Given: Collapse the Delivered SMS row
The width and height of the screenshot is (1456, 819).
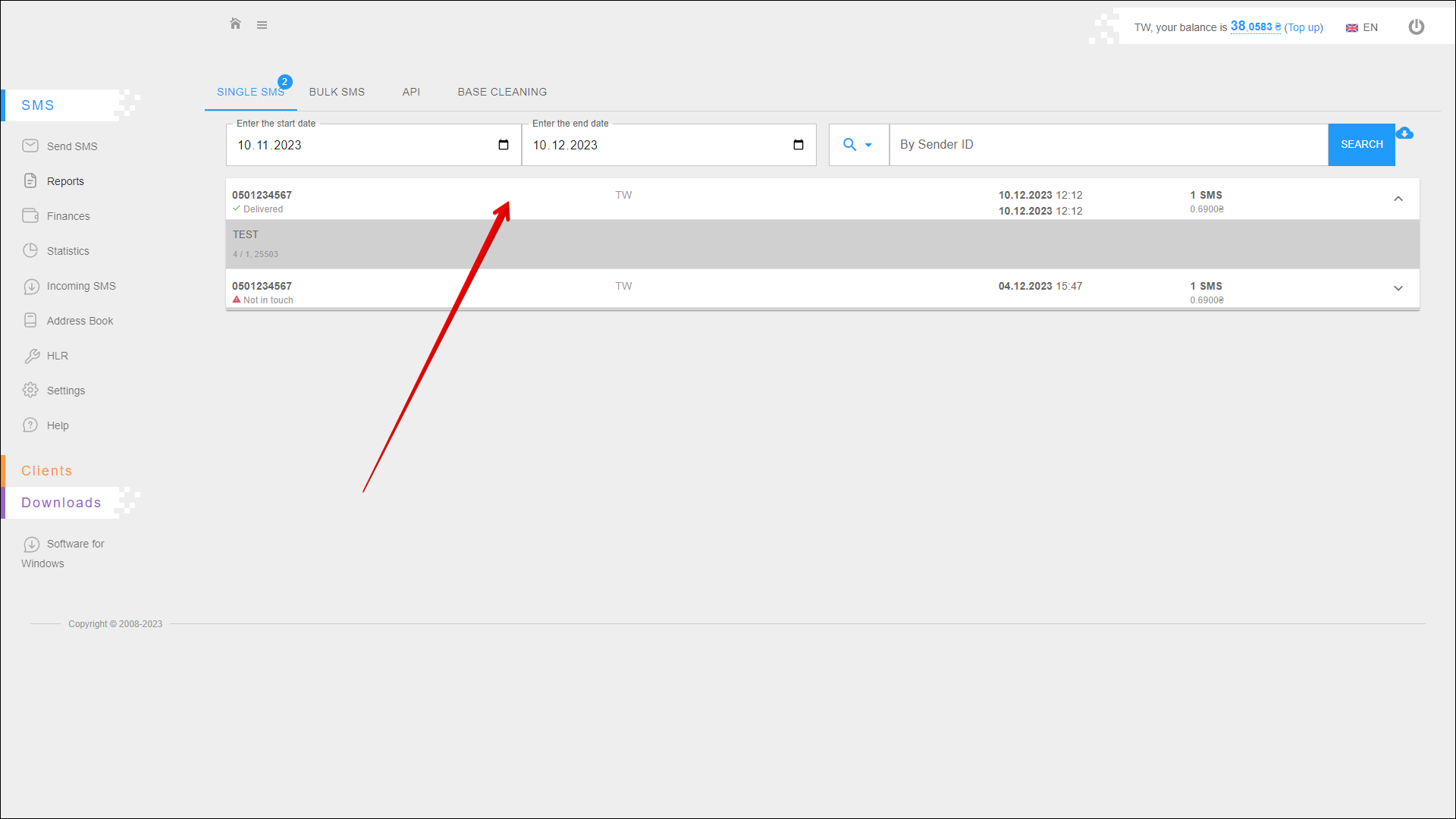Looking at the screenshot, I should pyautogui.click(x=1398, y=199).
